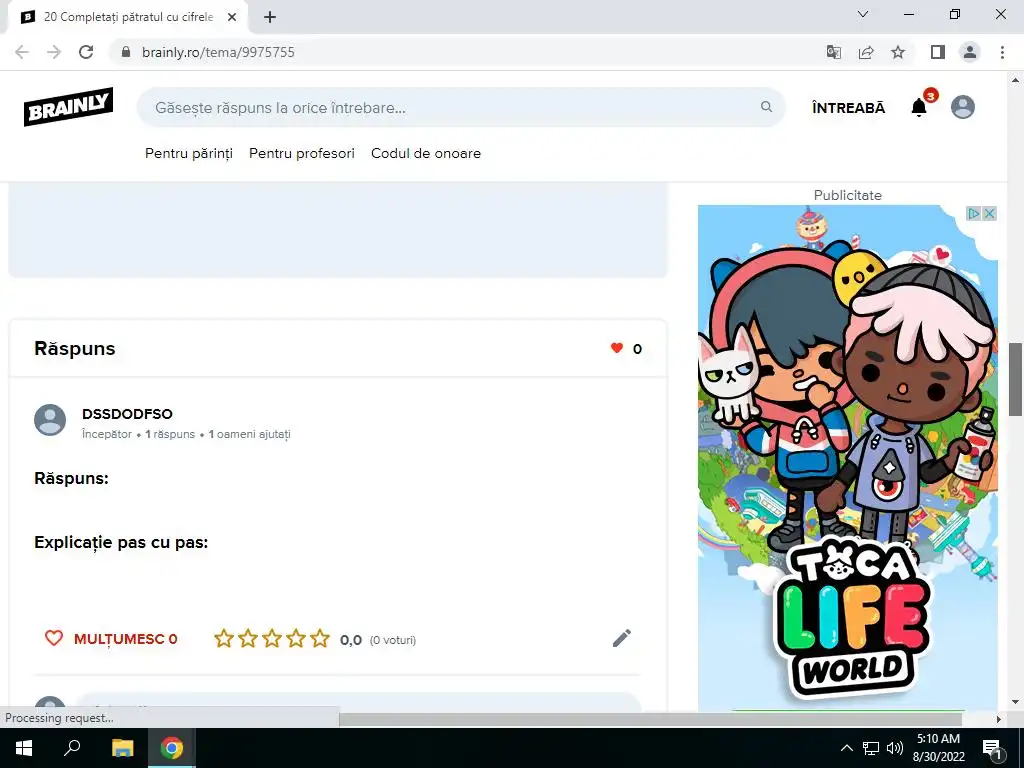Click the pencil edit icon on the answer
The image size is (1024, 768).
click(x=622, y=638)
